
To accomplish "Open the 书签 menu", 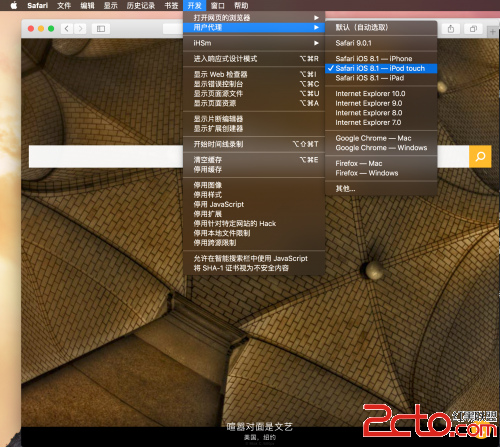I will tap(171, 5).
